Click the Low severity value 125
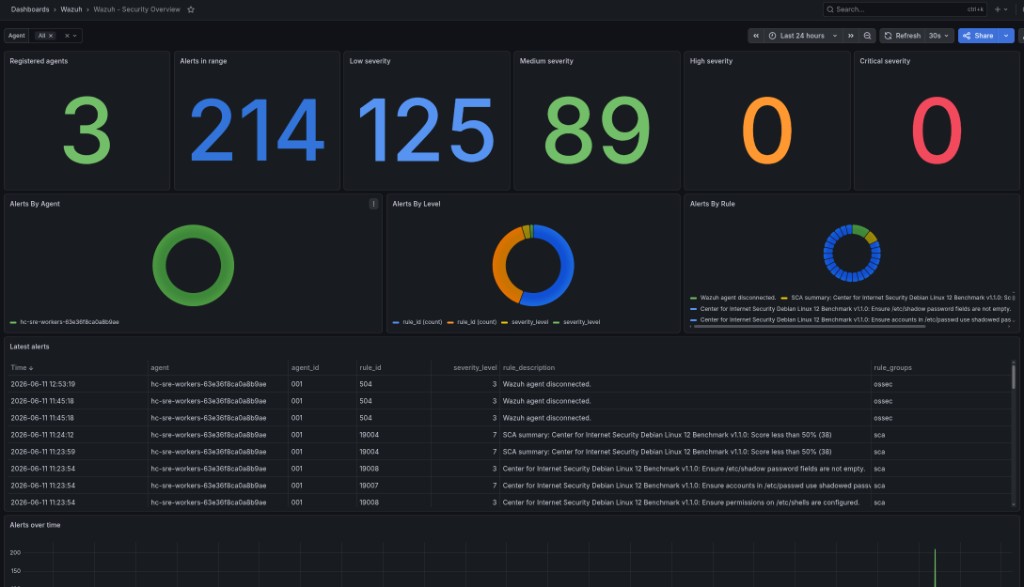Image resolution: width=1024 pixels, height=587 pixels. click(x=426, y=130)
